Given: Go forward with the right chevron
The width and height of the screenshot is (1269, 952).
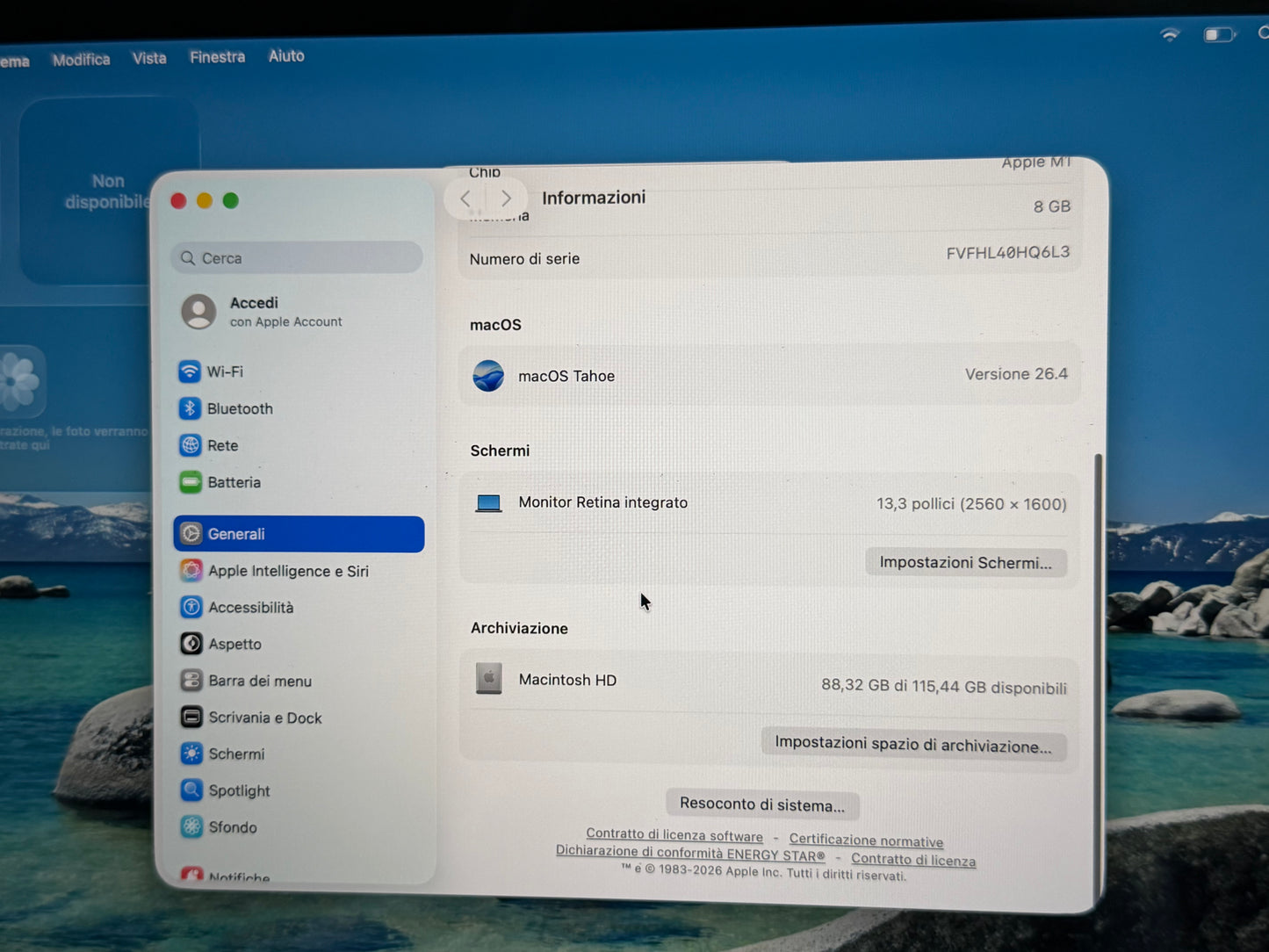Looking at the screenshot, I should 506,199.
